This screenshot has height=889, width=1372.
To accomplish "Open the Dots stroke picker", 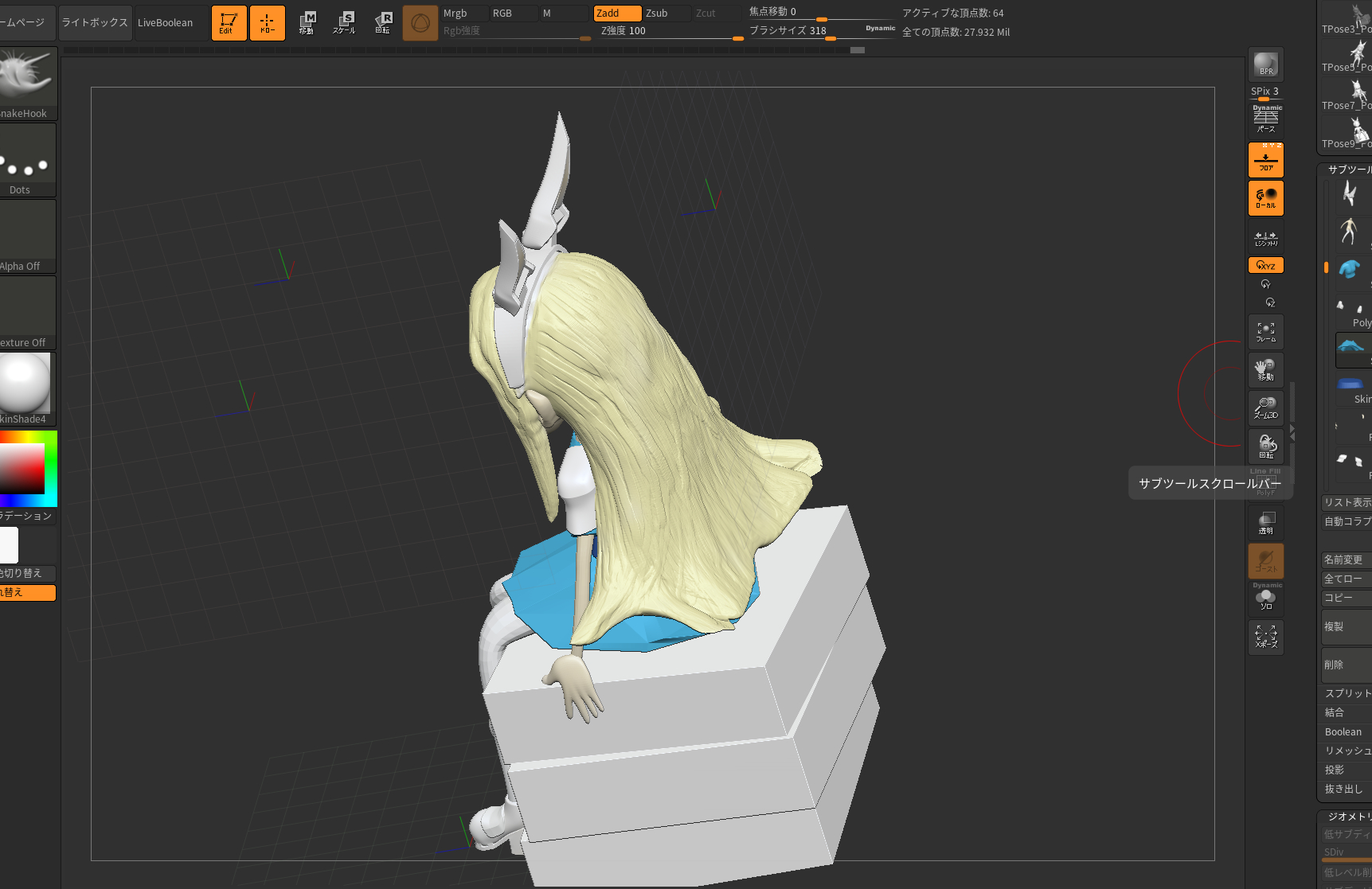I will tap(28, 160).
